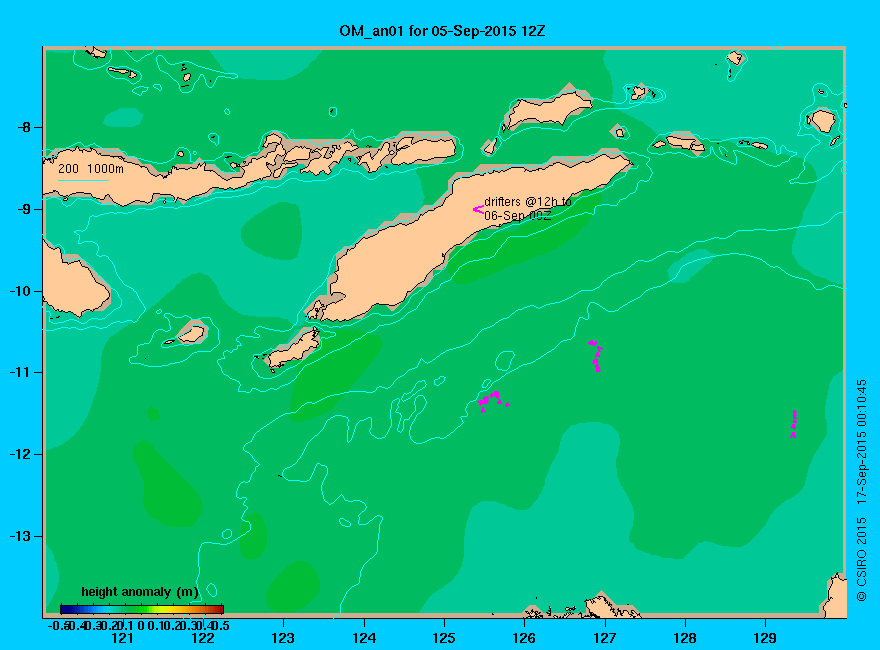Click latitude label -8 on left axis

24,127
